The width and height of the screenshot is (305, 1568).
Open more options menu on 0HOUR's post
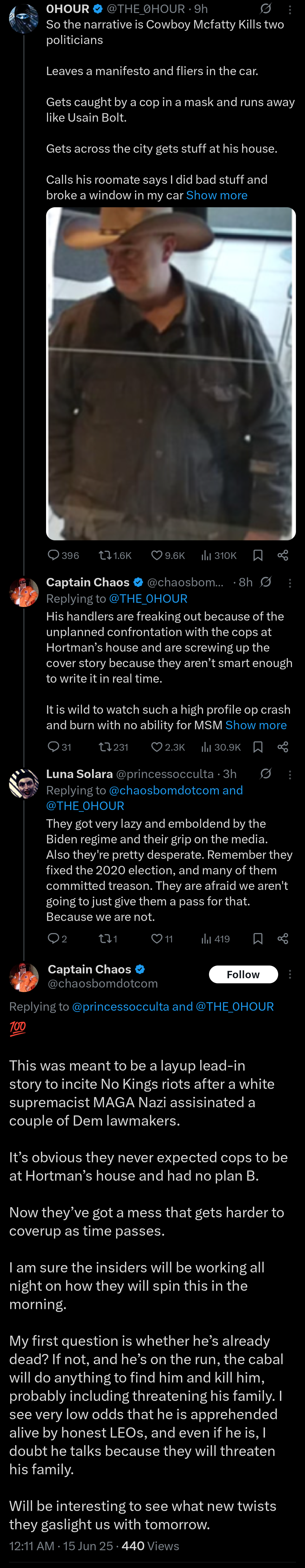click(x=290, y=9)
